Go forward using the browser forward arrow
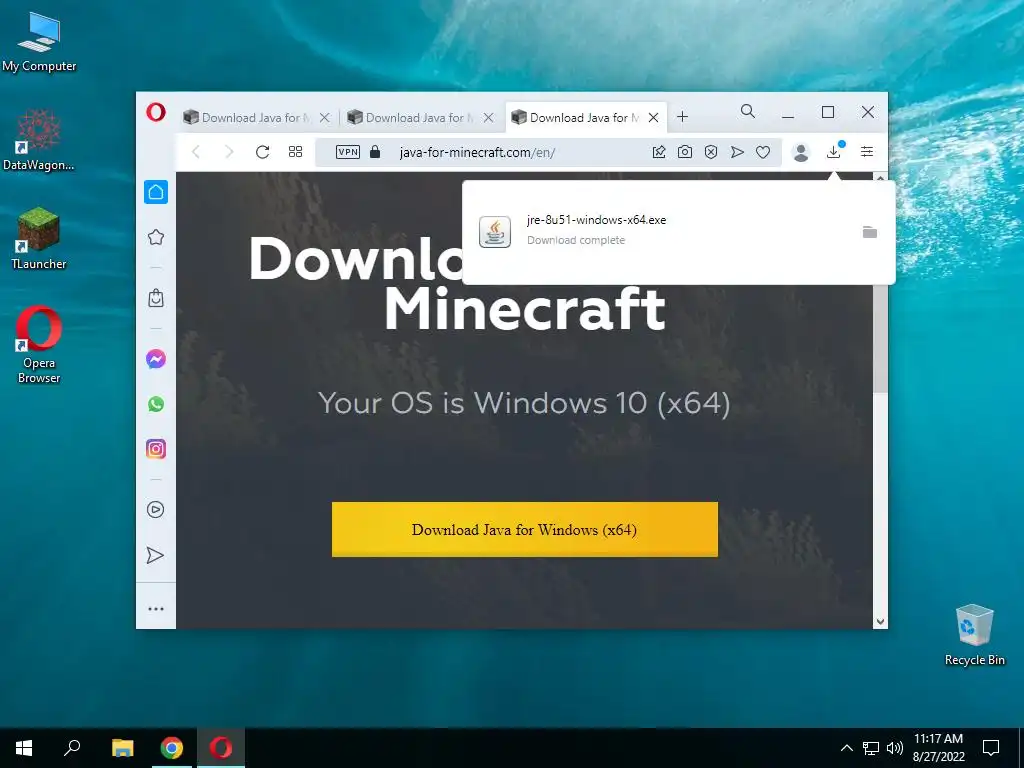 [x=229, y=152]
